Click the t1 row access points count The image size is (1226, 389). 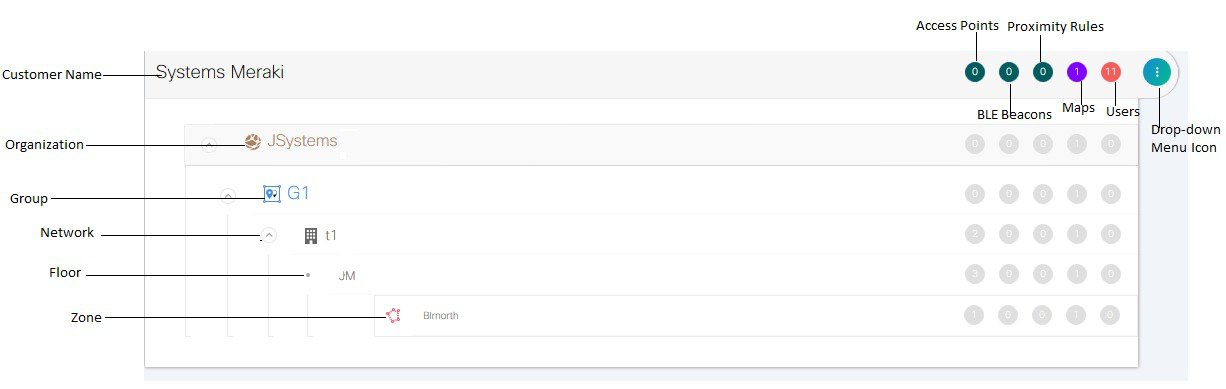click(974, 234)
